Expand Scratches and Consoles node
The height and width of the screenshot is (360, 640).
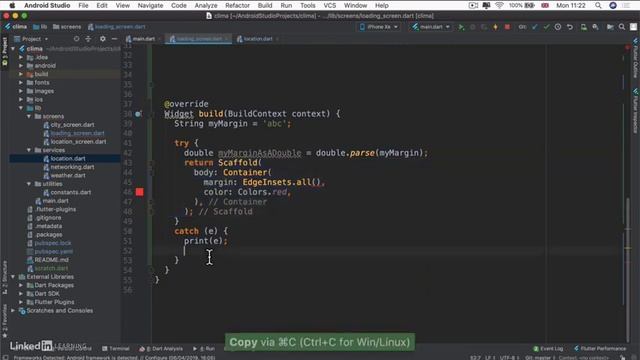point(13,311)
